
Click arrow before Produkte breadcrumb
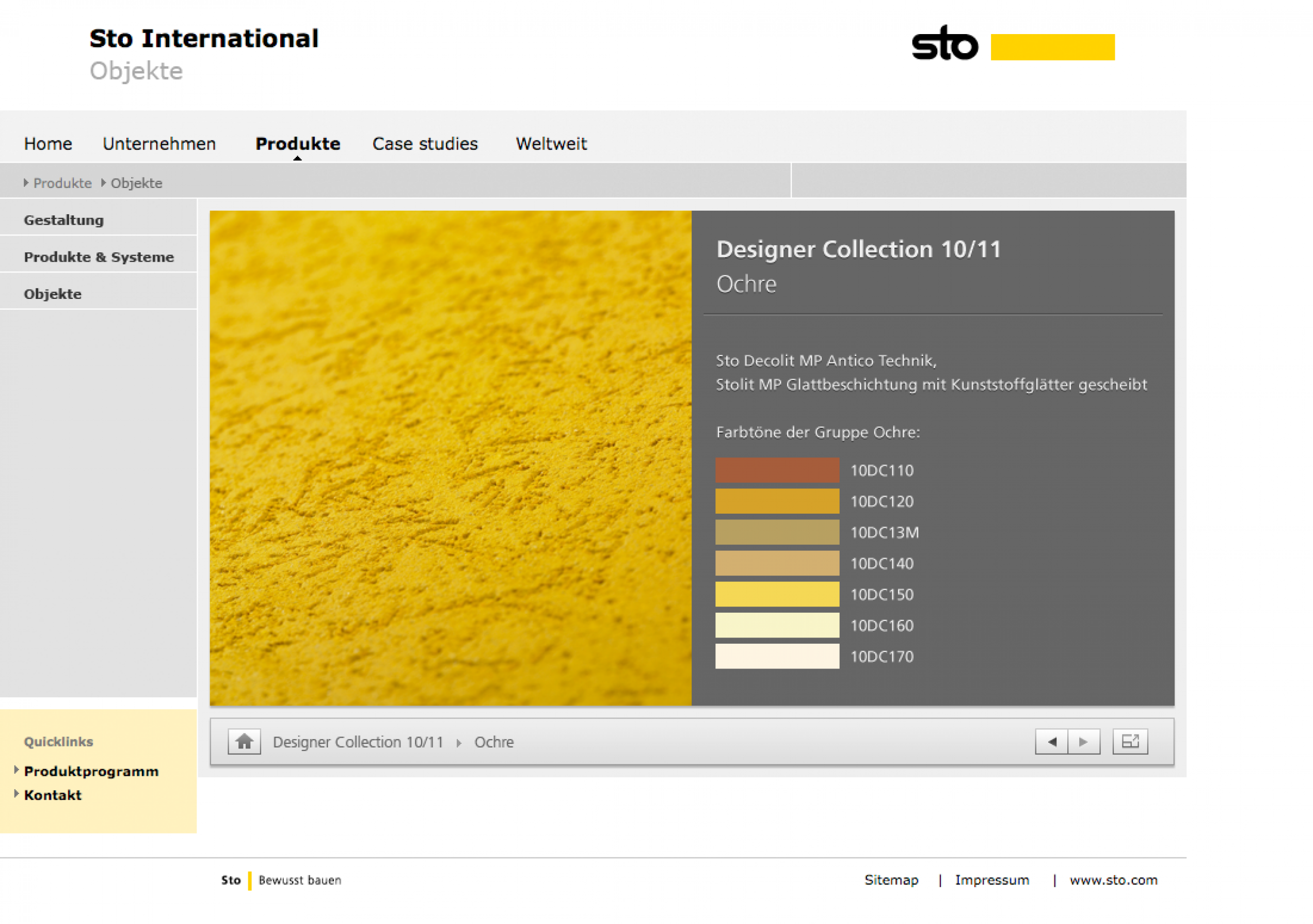click(x=26, y=182)
